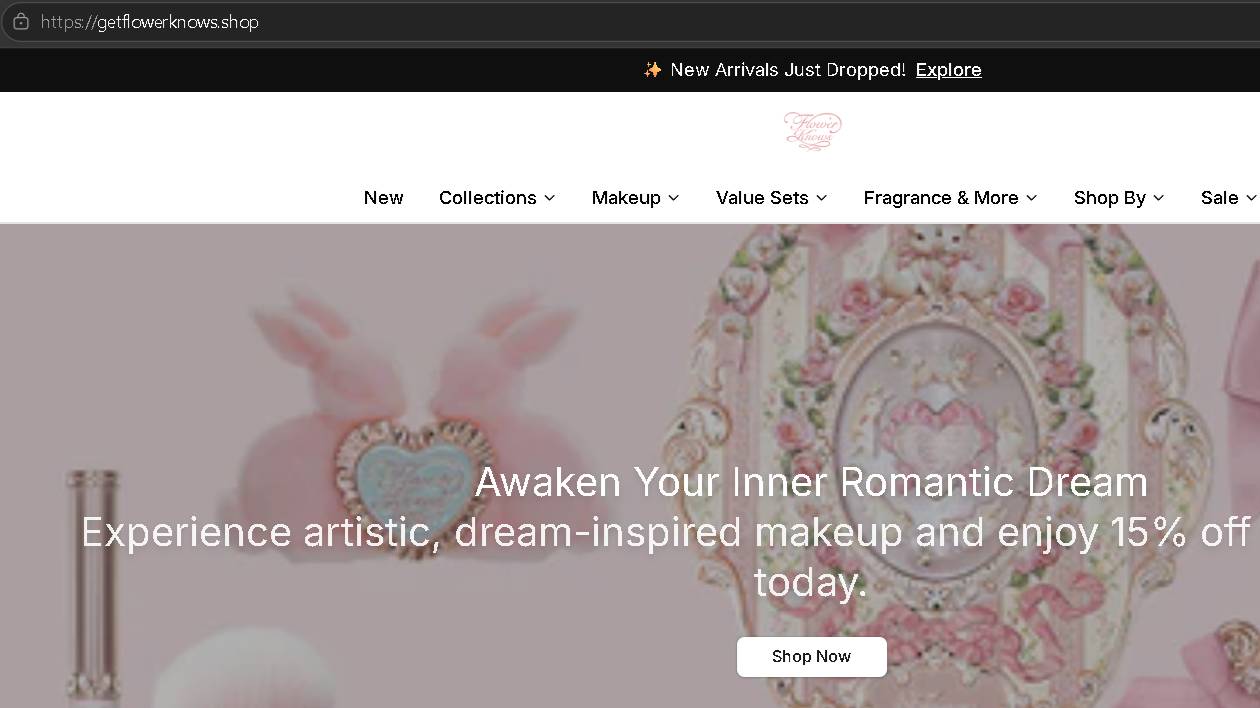Click the lock icon in address bar
Viewport: 1260px width, 708px height.
[20, 21]
